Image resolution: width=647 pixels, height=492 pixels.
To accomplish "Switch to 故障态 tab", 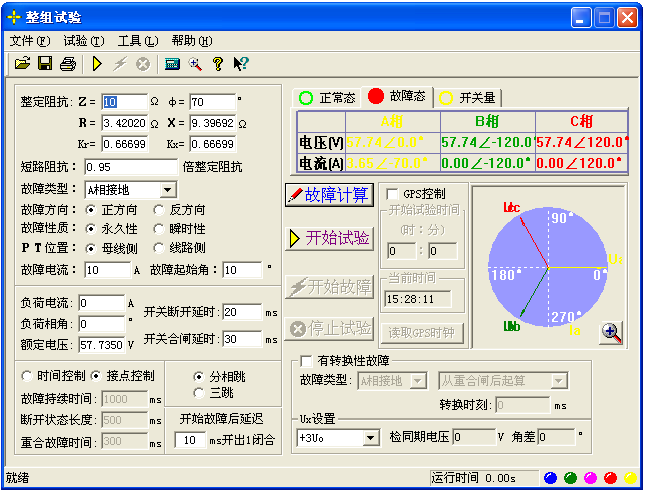I will tap(397, 97).
